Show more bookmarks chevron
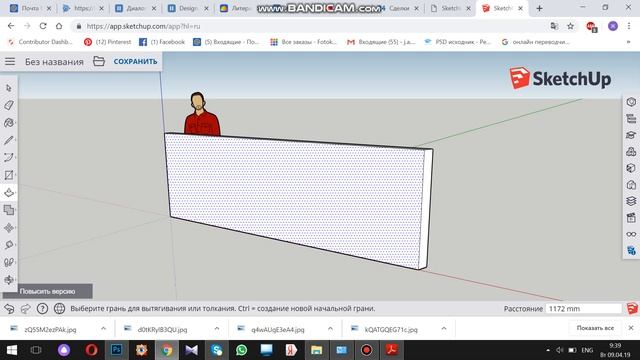640x360 pixels. pos(629,42)
